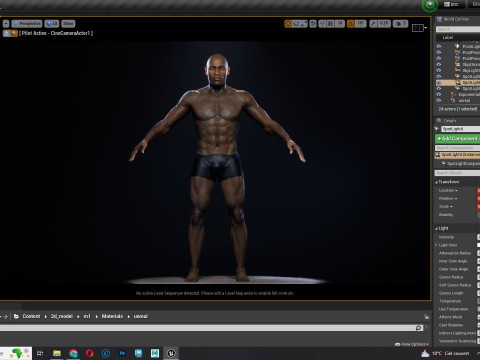The width and height of the screenshot is (480, 360).
Task: Open camera speed setting
Action: click(x=400, y=24)
